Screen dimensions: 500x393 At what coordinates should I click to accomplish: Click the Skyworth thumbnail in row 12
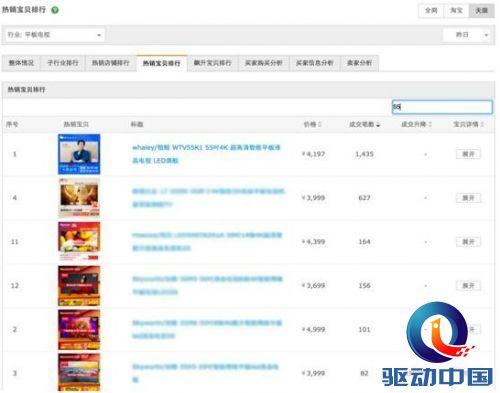point(79,286)
